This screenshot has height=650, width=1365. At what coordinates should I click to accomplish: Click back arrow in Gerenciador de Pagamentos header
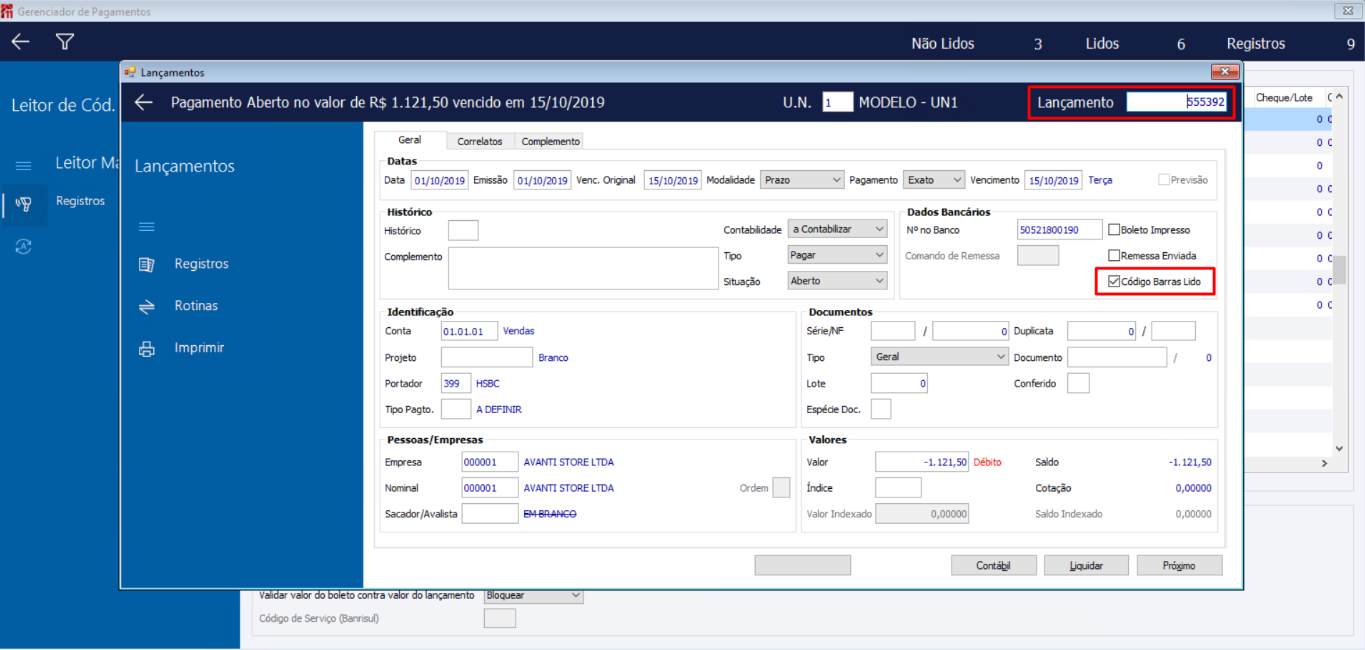[x=20, y=42]
